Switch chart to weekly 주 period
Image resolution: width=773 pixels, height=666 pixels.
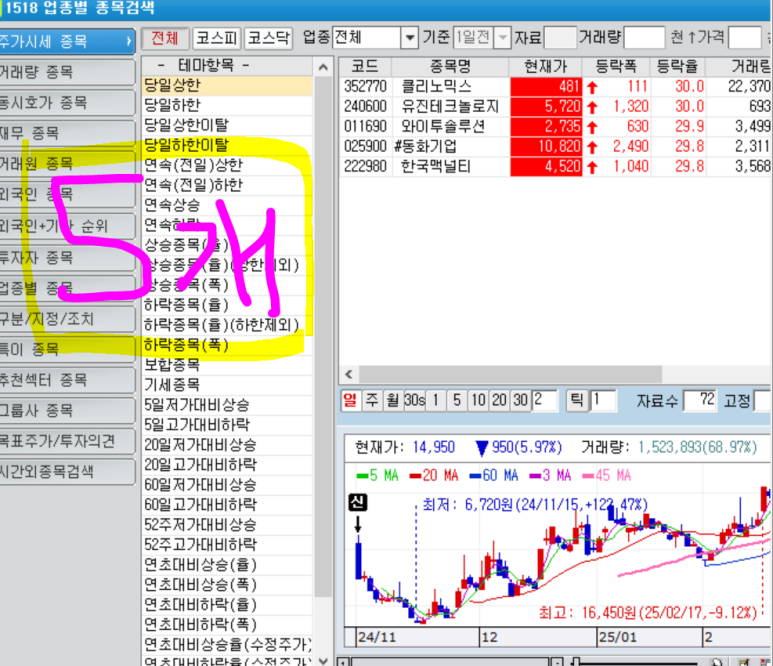click(x=371, y=400)
